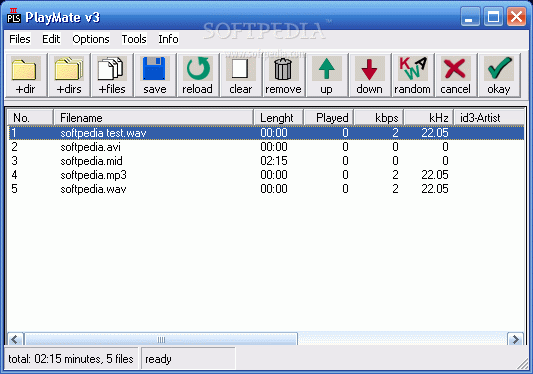Viewport: 533px width, 374px height.
Task: Sort by the kbps column header
Action: coord(379,118)
